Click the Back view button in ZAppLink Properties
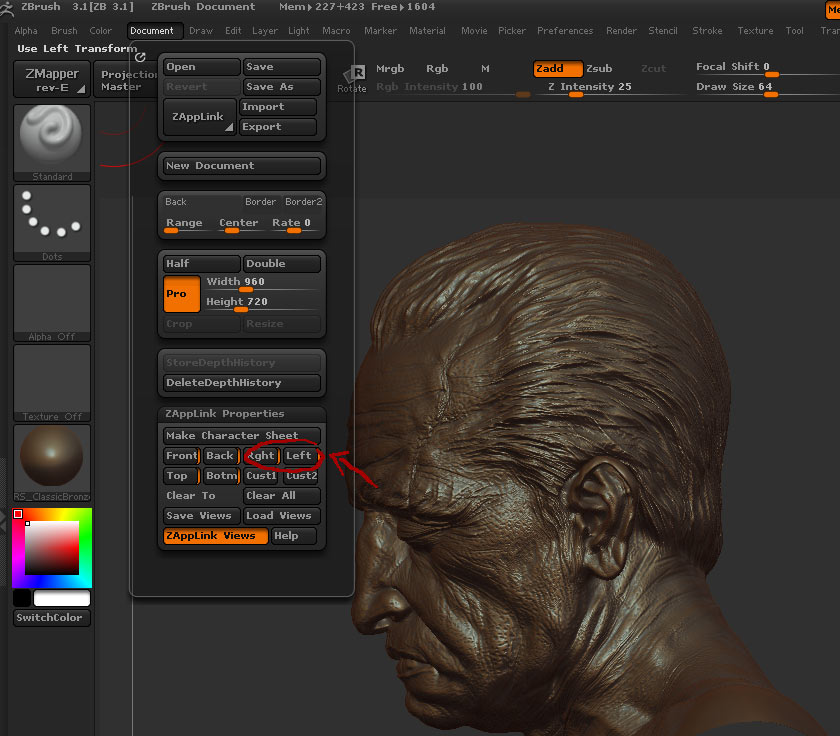 pyautogui.click(x=221, y=455)
